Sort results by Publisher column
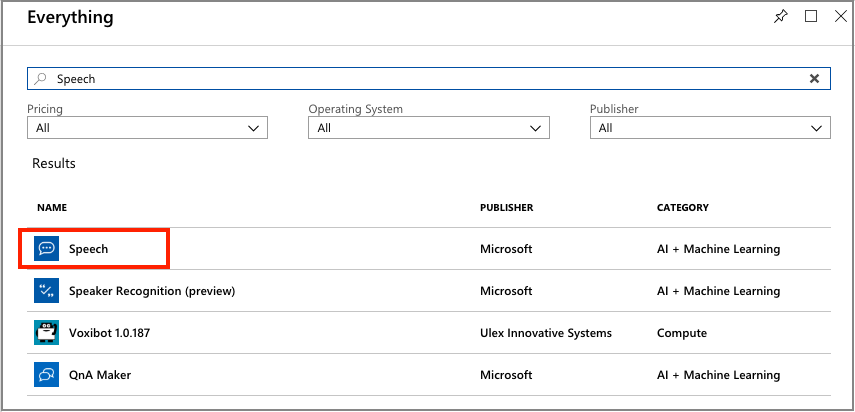855x412 pixels. click(x=506, y=208)
